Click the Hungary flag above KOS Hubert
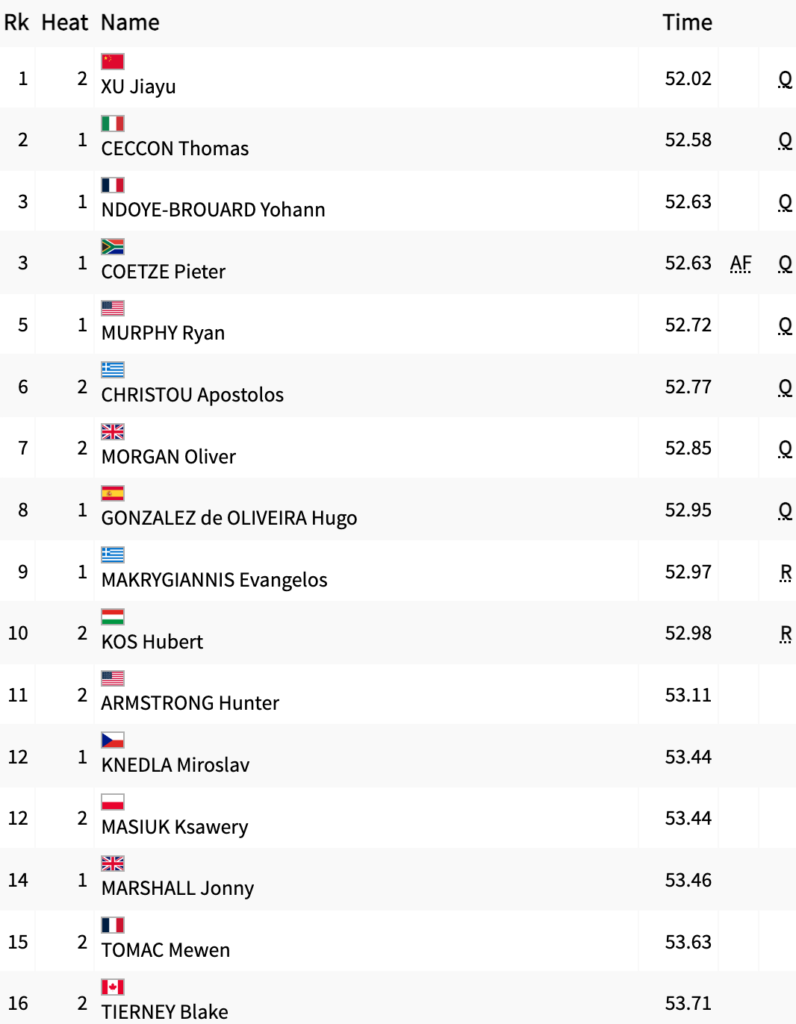The image size is (796, 1024). [x=112, y=617]
